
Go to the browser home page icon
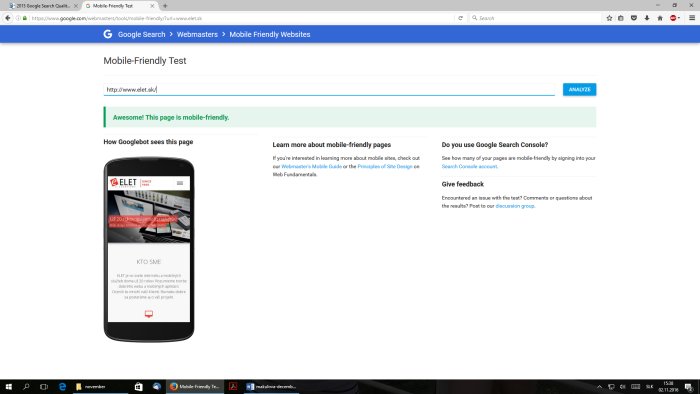(660, 18)
